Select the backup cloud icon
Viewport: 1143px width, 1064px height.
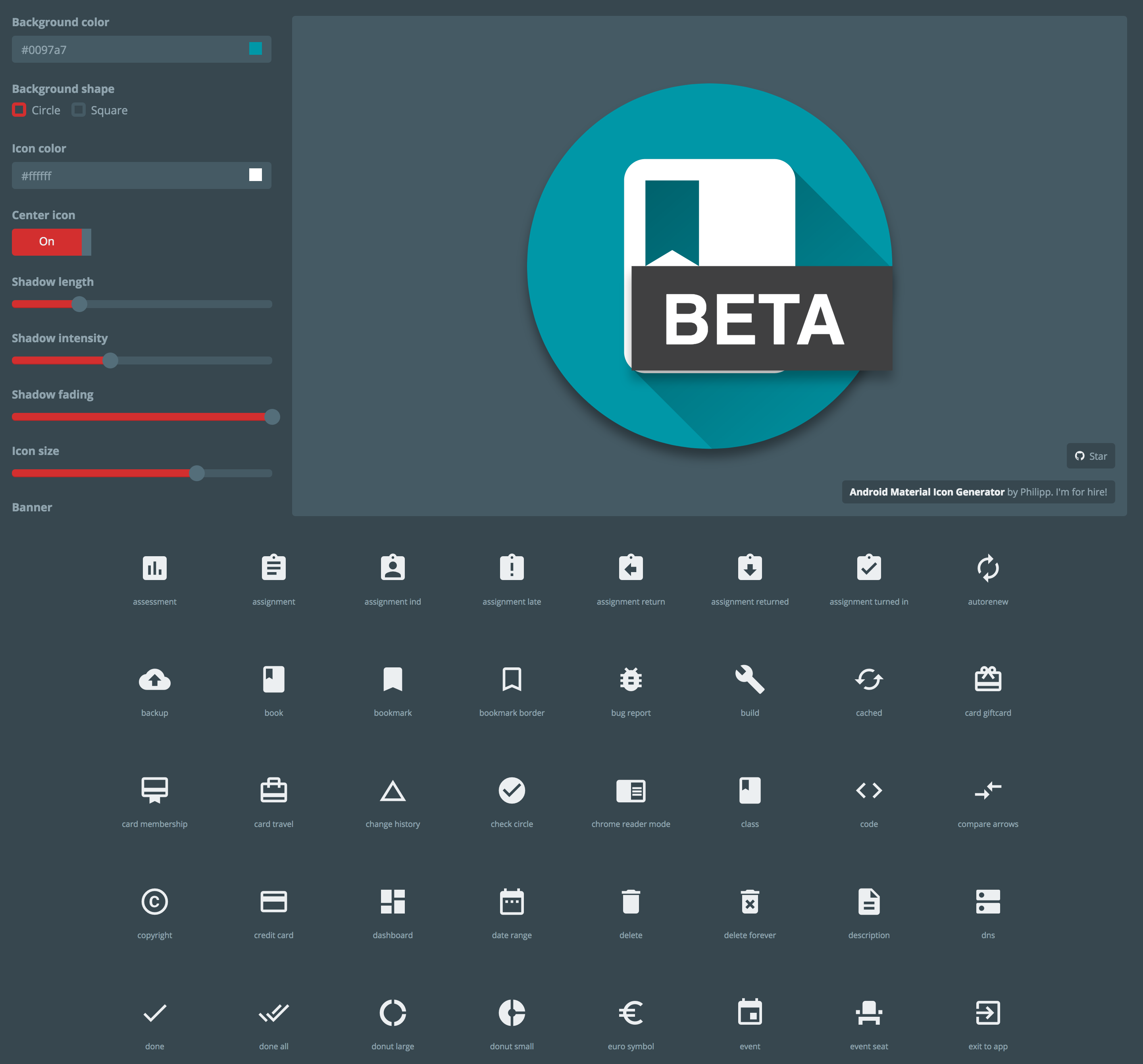[154, 679]
